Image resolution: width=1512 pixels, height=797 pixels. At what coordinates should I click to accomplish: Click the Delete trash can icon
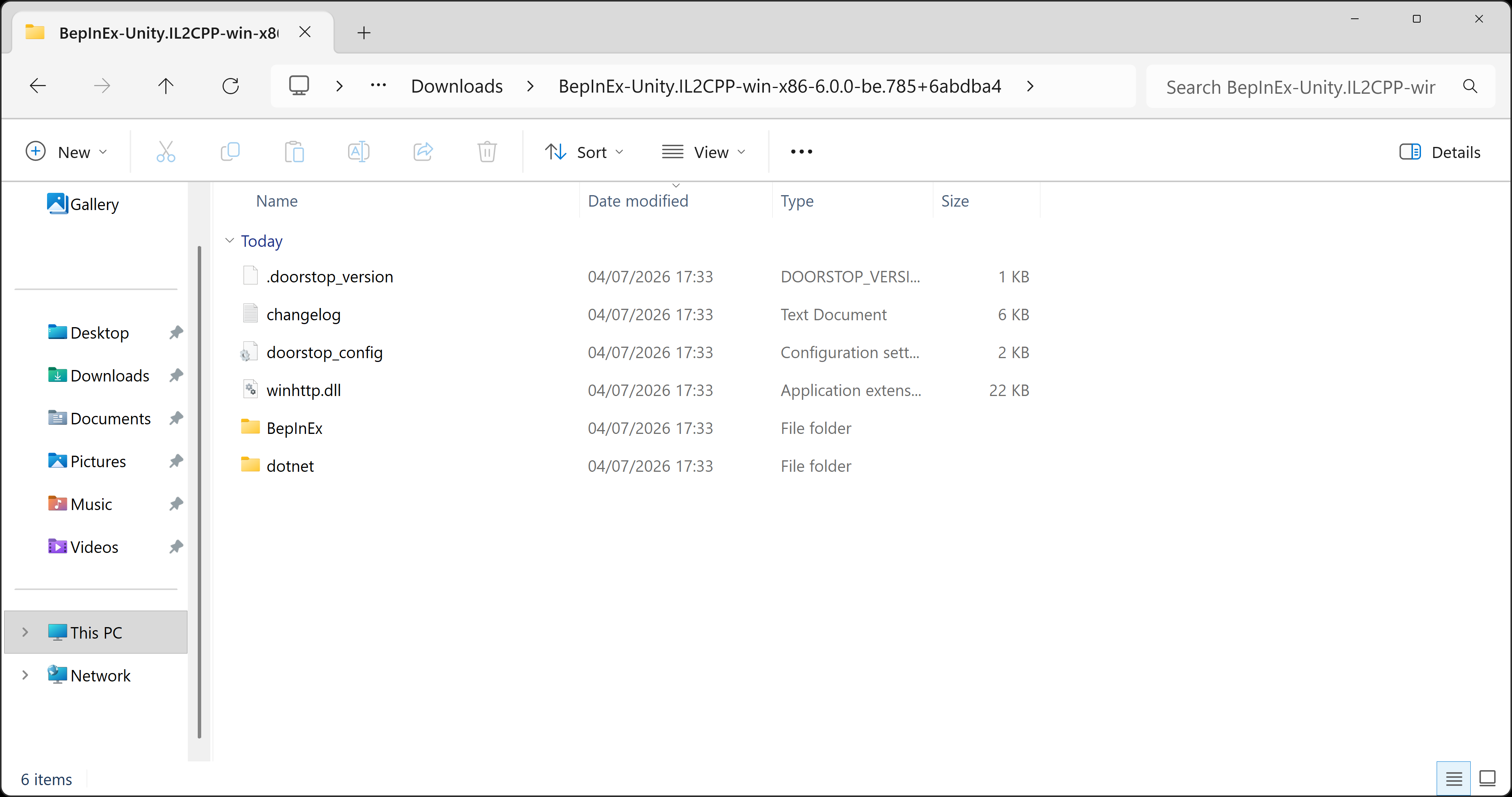(x=487, y=152)
